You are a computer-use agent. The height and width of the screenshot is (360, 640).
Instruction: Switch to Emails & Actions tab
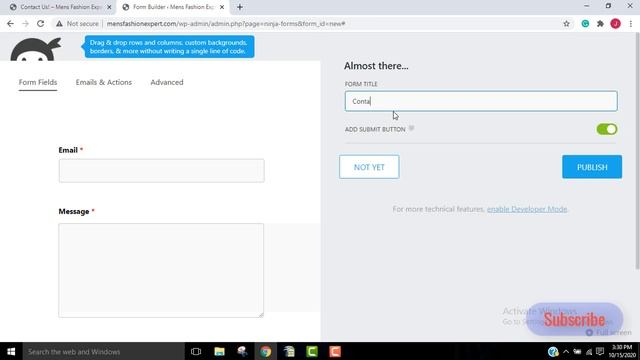(x=104, y=82)
